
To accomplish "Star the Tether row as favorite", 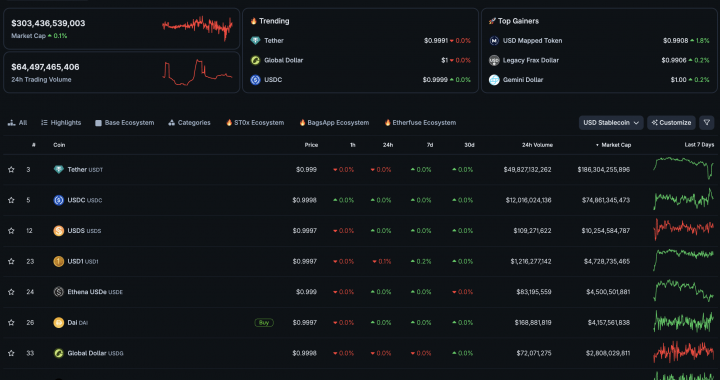I will (11, 170).
